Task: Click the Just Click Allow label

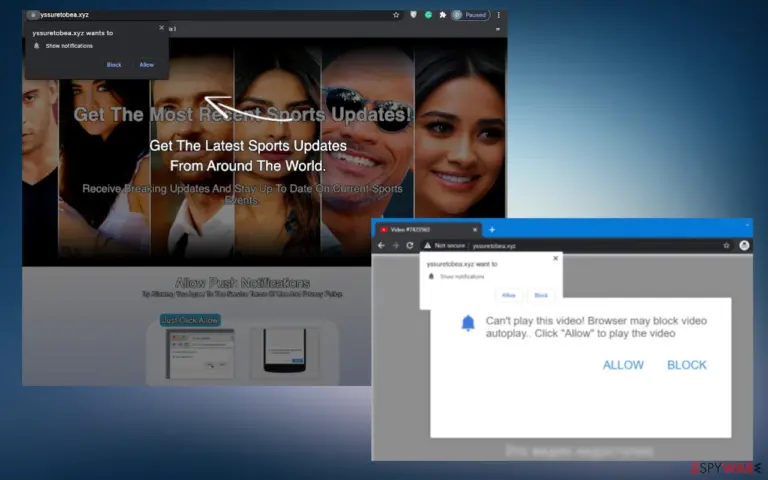Action: click(x=190, y=320)
